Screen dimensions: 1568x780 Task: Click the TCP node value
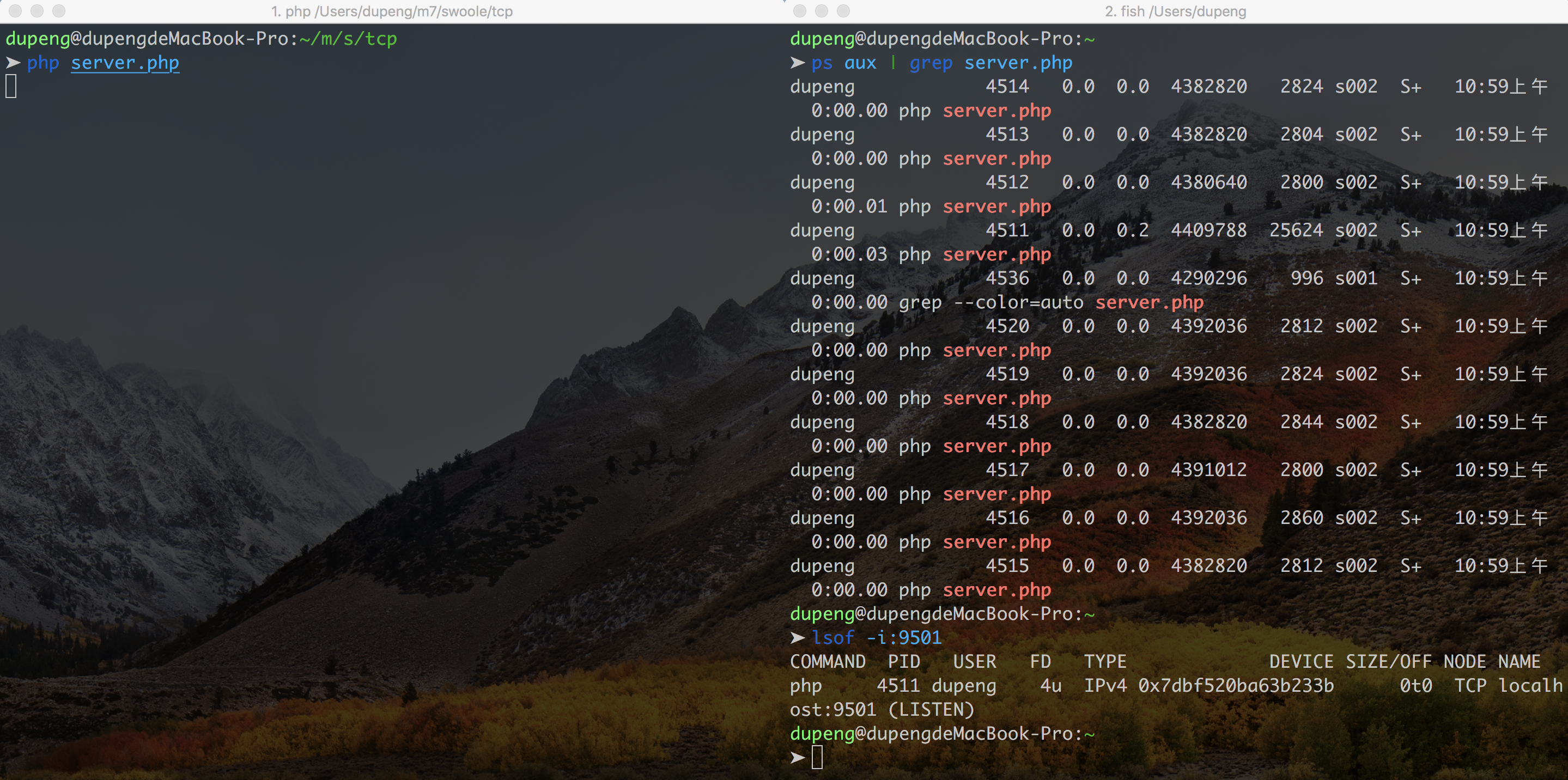(x=1470, y=686)
